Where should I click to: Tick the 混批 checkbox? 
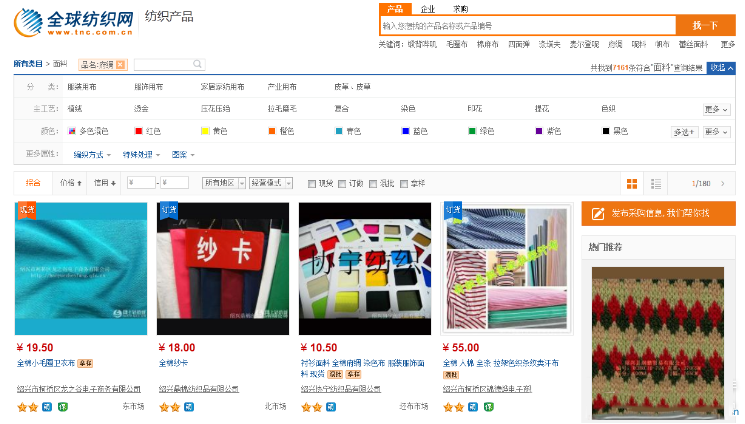click(373, 183)
